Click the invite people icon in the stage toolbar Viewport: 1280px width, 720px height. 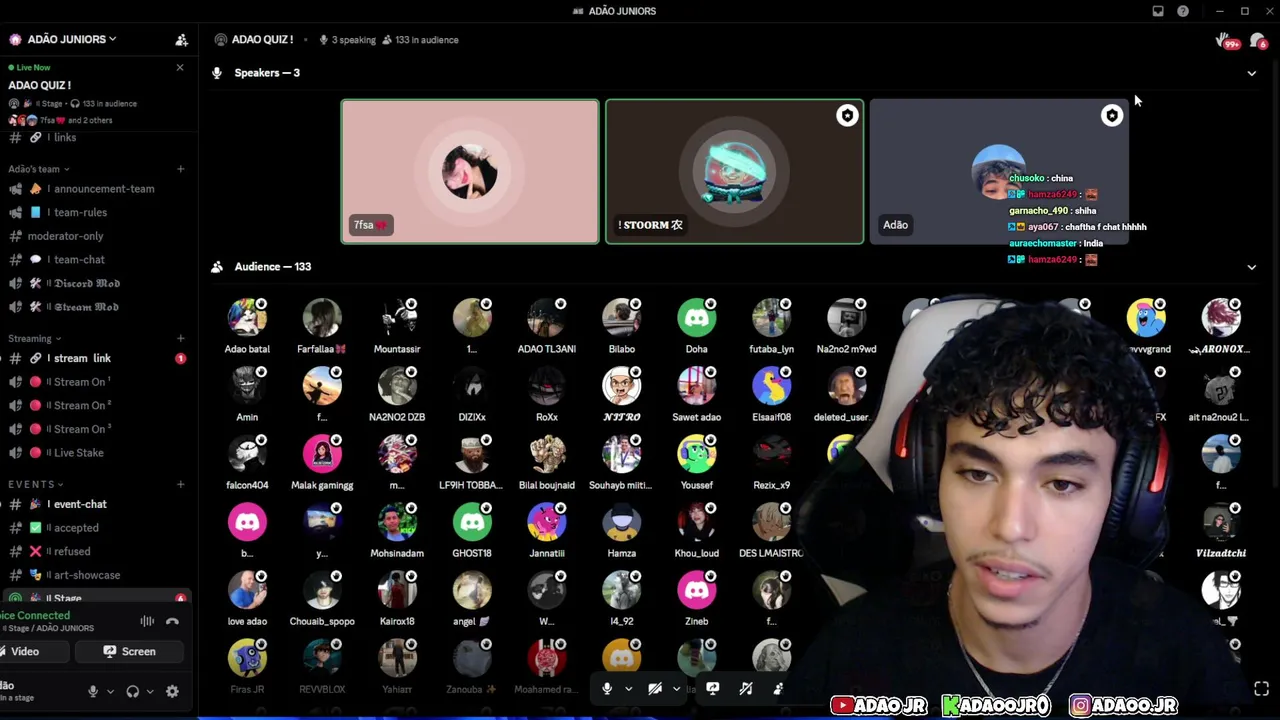coord(778,688)
